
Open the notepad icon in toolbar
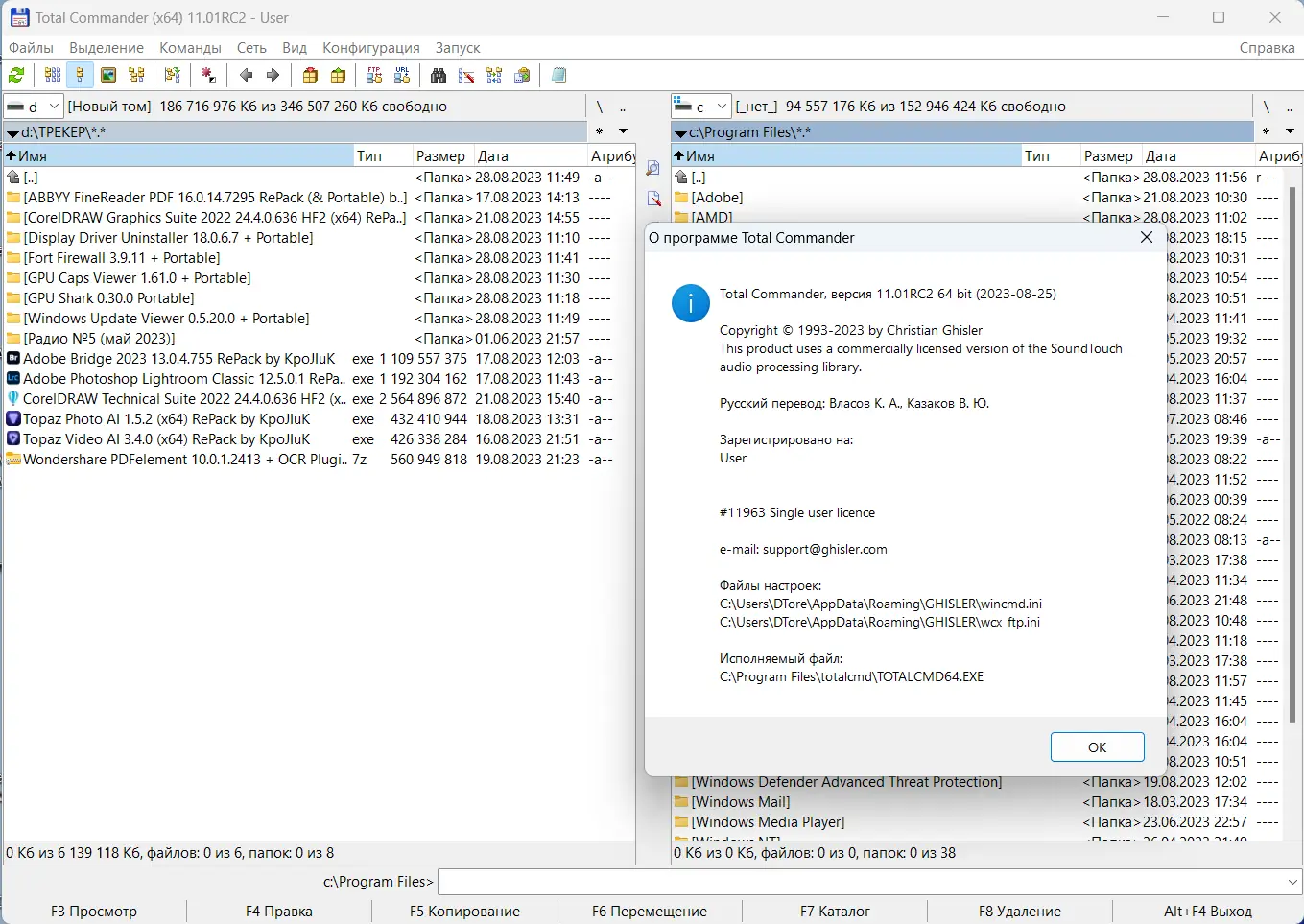point(558,75)
